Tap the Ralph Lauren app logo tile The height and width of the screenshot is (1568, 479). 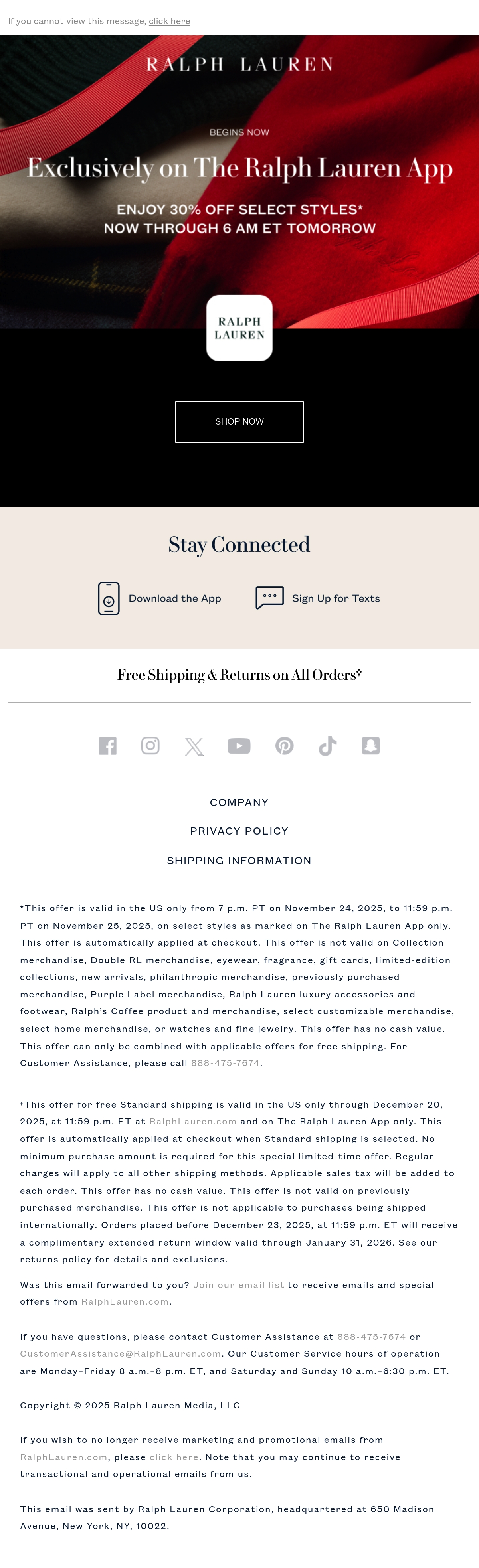point(239,328)
